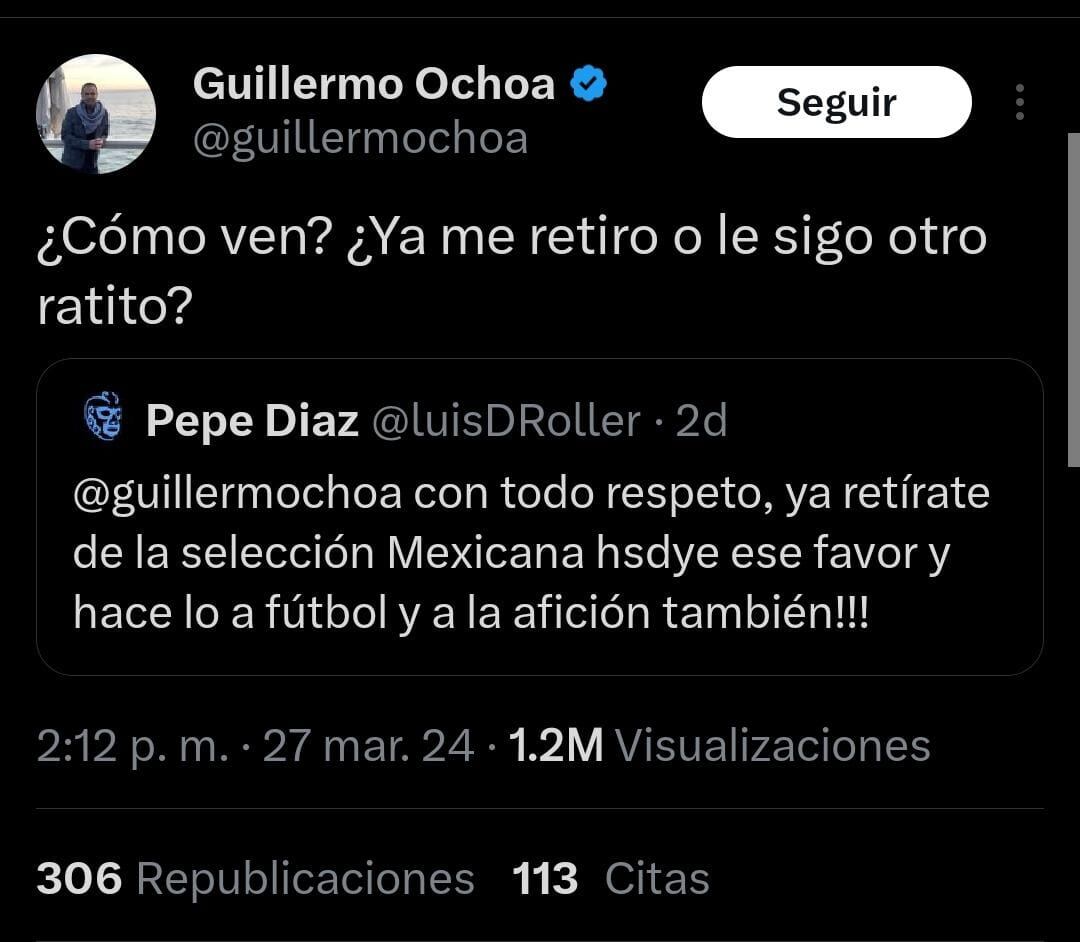1080x942 pixels.
Task: Click the 2:12 p. m. time
Action: pyautogui.click(x=132, y=746)
